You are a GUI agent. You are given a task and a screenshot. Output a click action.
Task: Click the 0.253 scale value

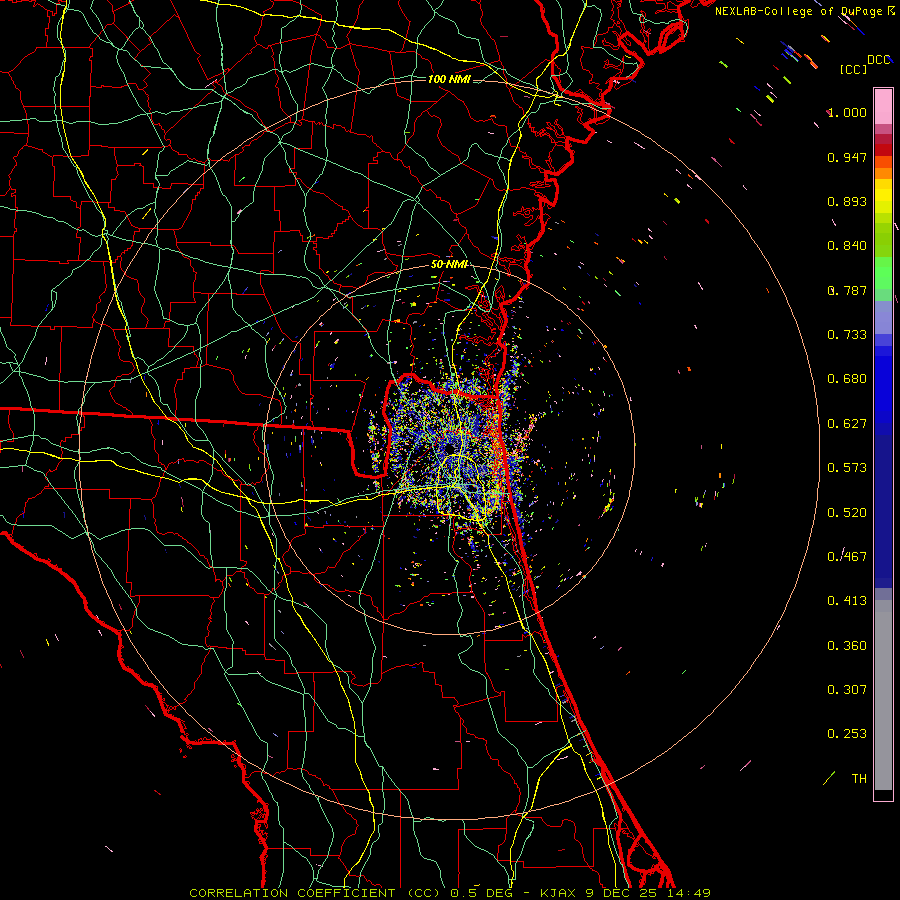pos(847,734)
